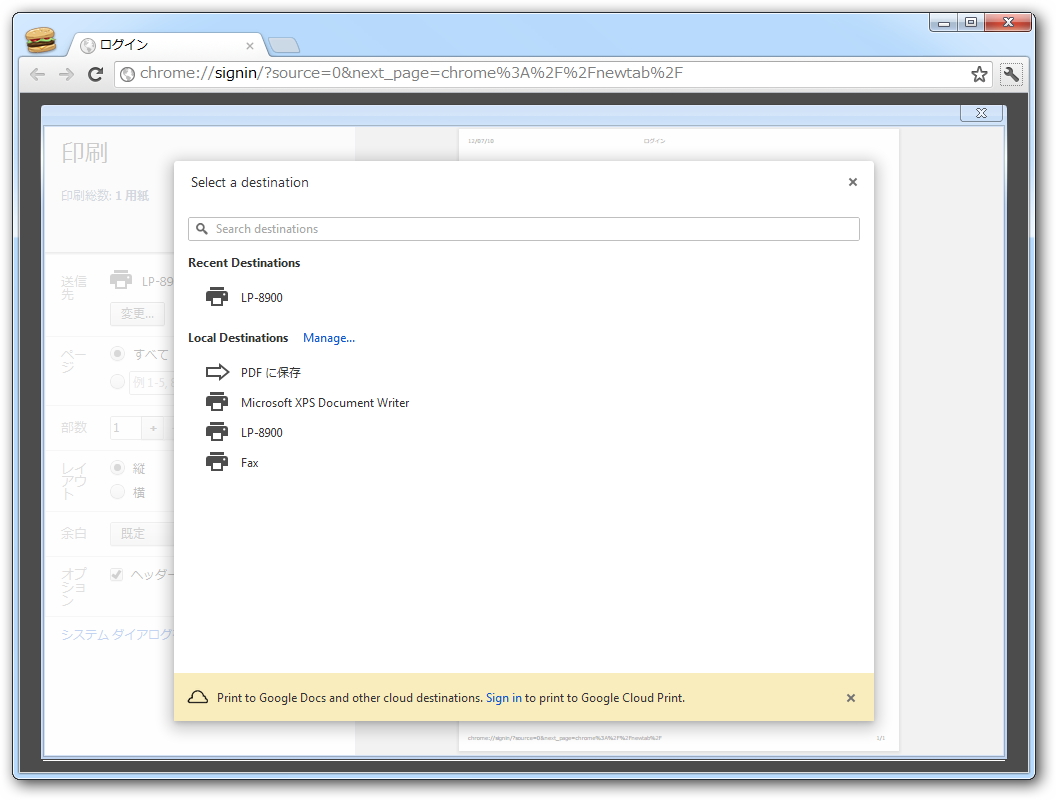Increase copies with the plus button
The height and width of the screenshot is (800, 1056).
[x=154, y=428]
